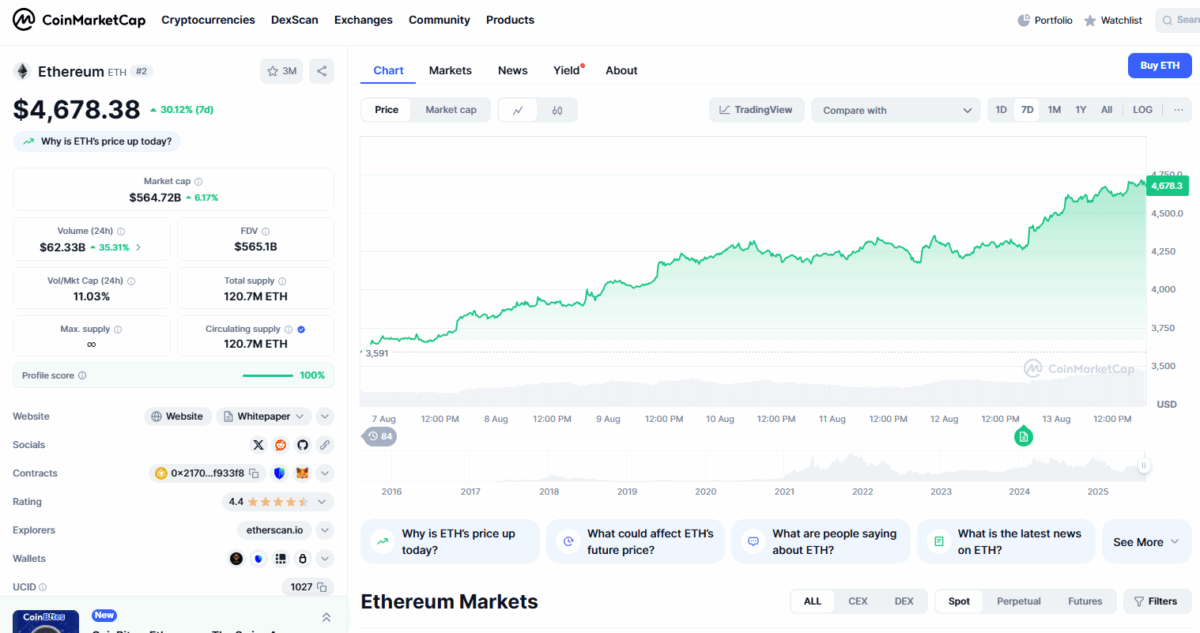Filter markets to CEX
Screen dimensions: 1200x633
point(858,601)
